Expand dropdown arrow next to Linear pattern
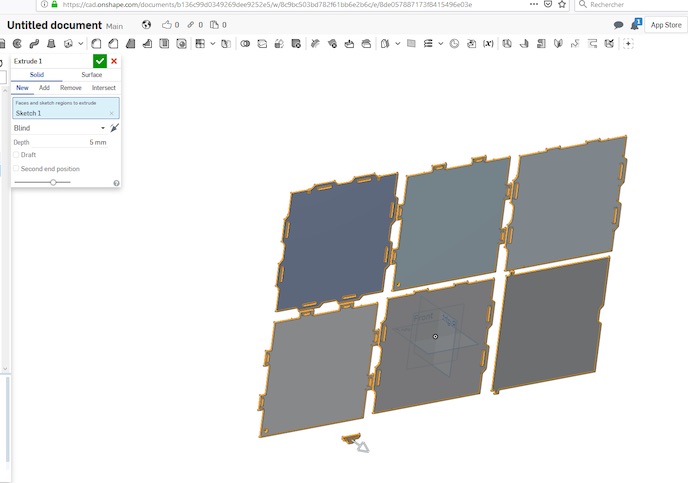Screen dimensions: 688x483 click(213, 43)
